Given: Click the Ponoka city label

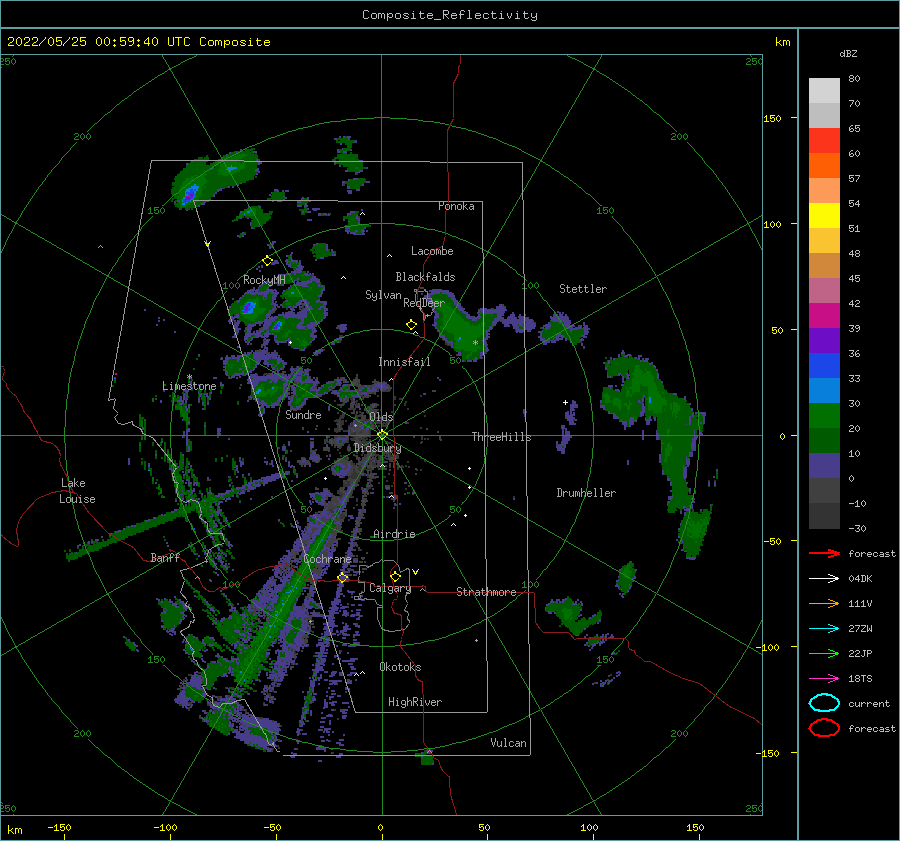Looking at the screenshot, I should click(456, 206).
